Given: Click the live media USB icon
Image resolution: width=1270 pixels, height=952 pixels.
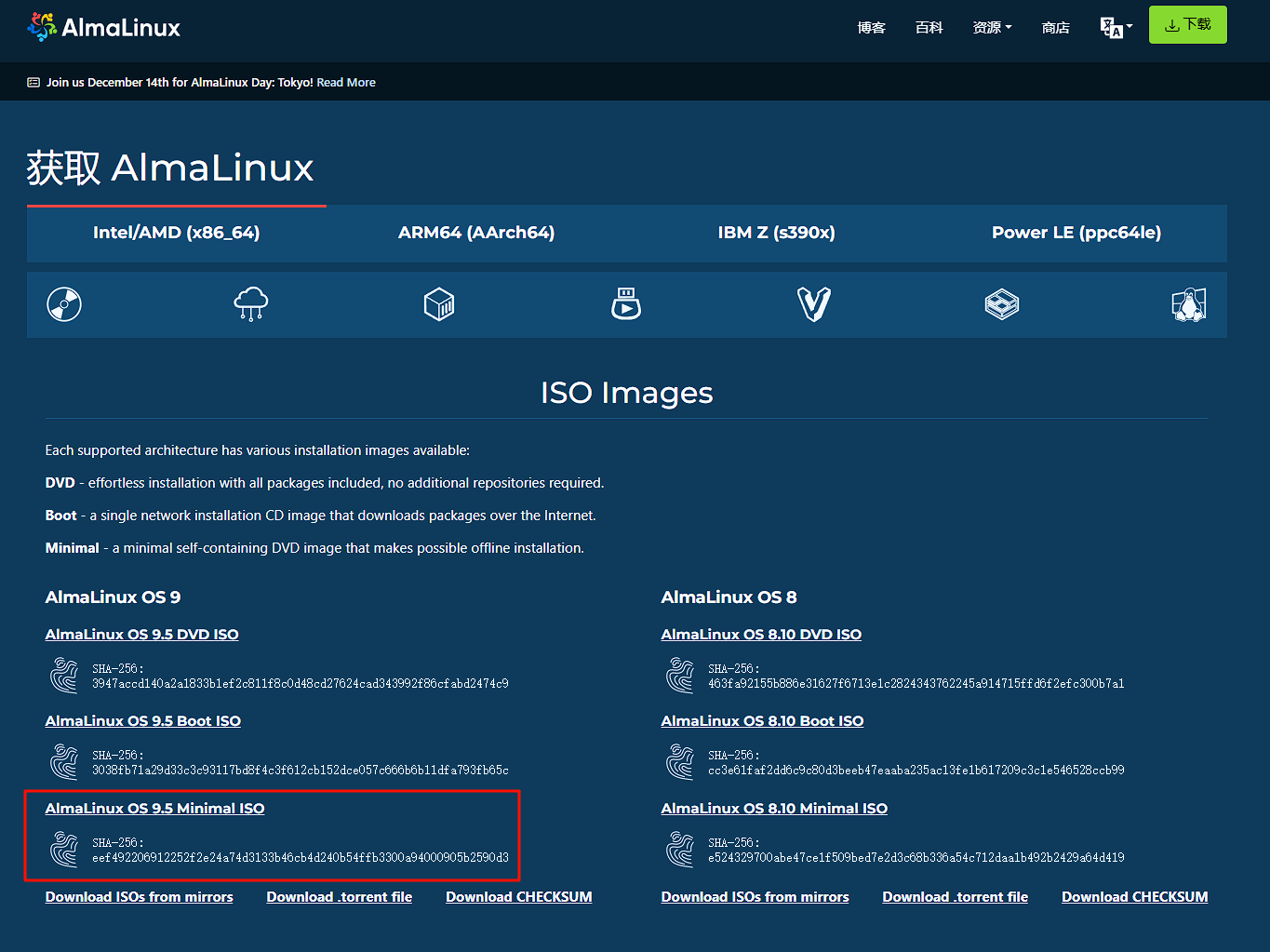Looking at the screenshot, I should coord(626,304).
